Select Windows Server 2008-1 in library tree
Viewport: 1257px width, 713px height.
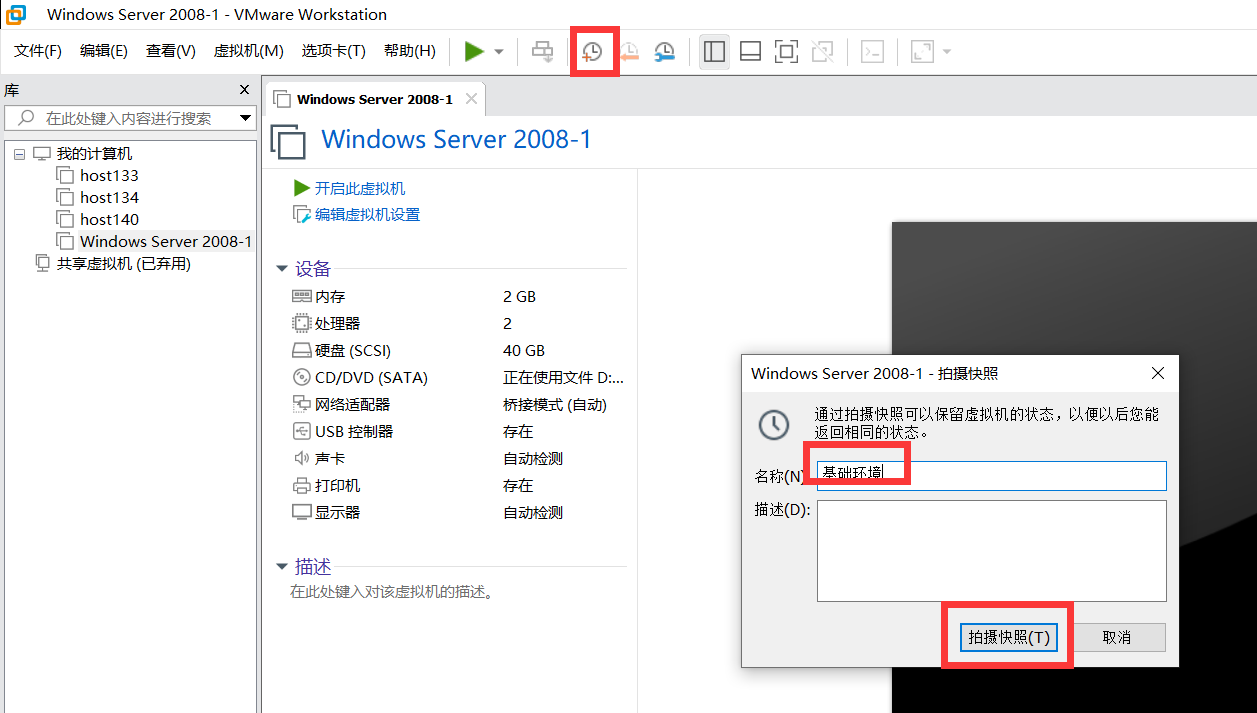point(165,241)
